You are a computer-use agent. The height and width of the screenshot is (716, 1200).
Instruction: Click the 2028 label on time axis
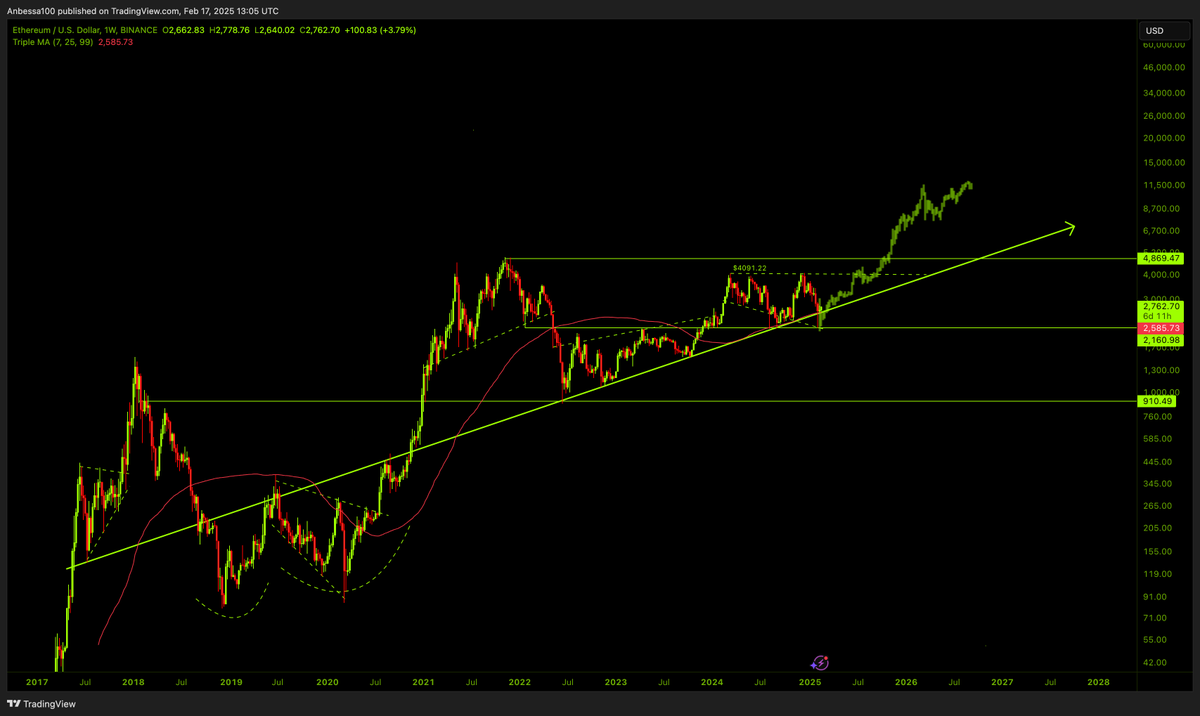click(1098, 682)
